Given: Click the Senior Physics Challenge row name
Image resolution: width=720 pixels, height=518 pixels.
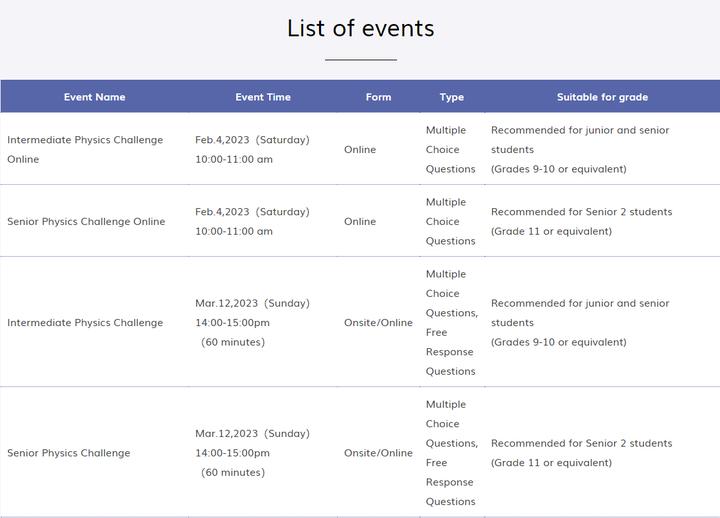Looking at the screenshot, I should [x=68, y=453].
